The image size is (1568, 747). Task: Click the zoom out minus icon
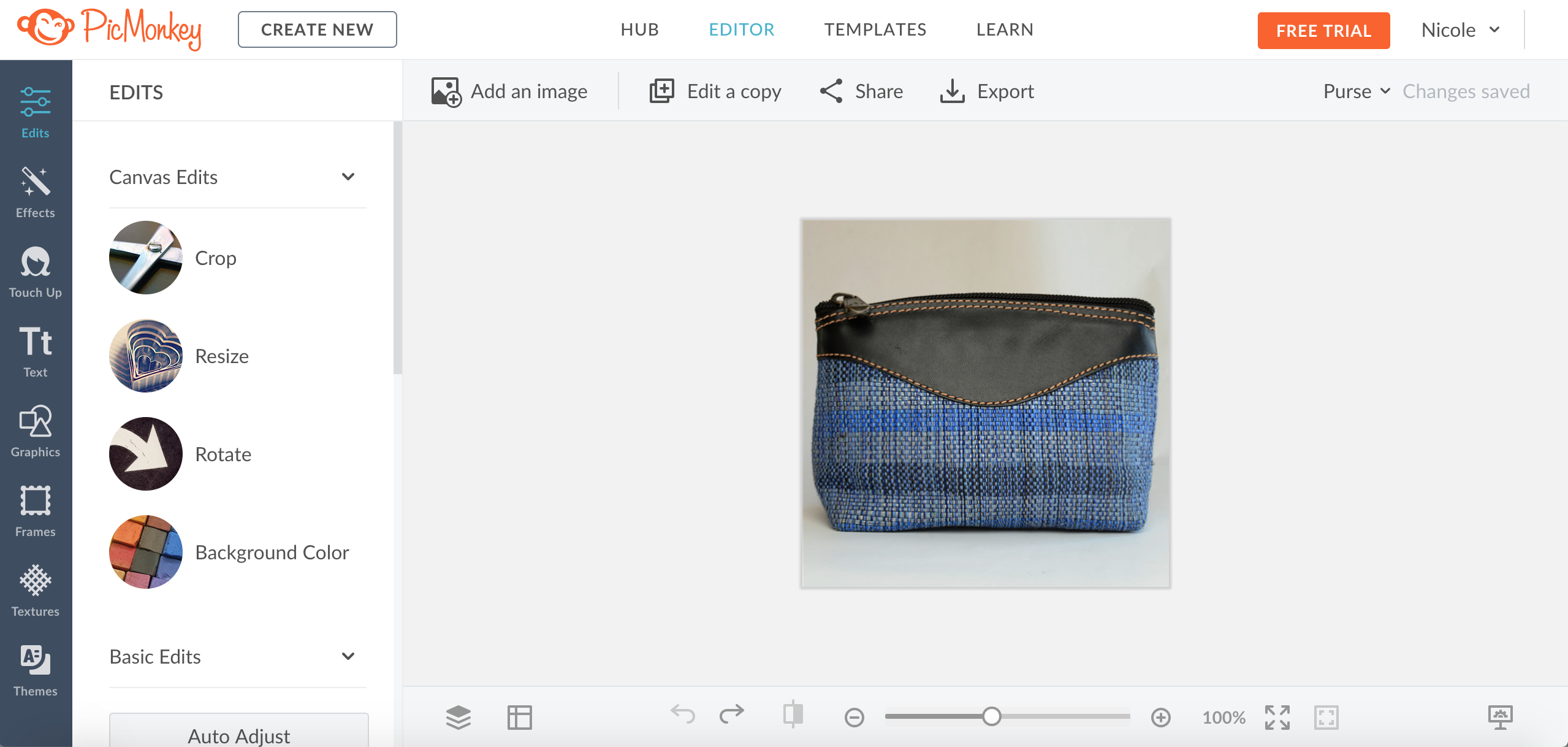click(x=854, y=717)
